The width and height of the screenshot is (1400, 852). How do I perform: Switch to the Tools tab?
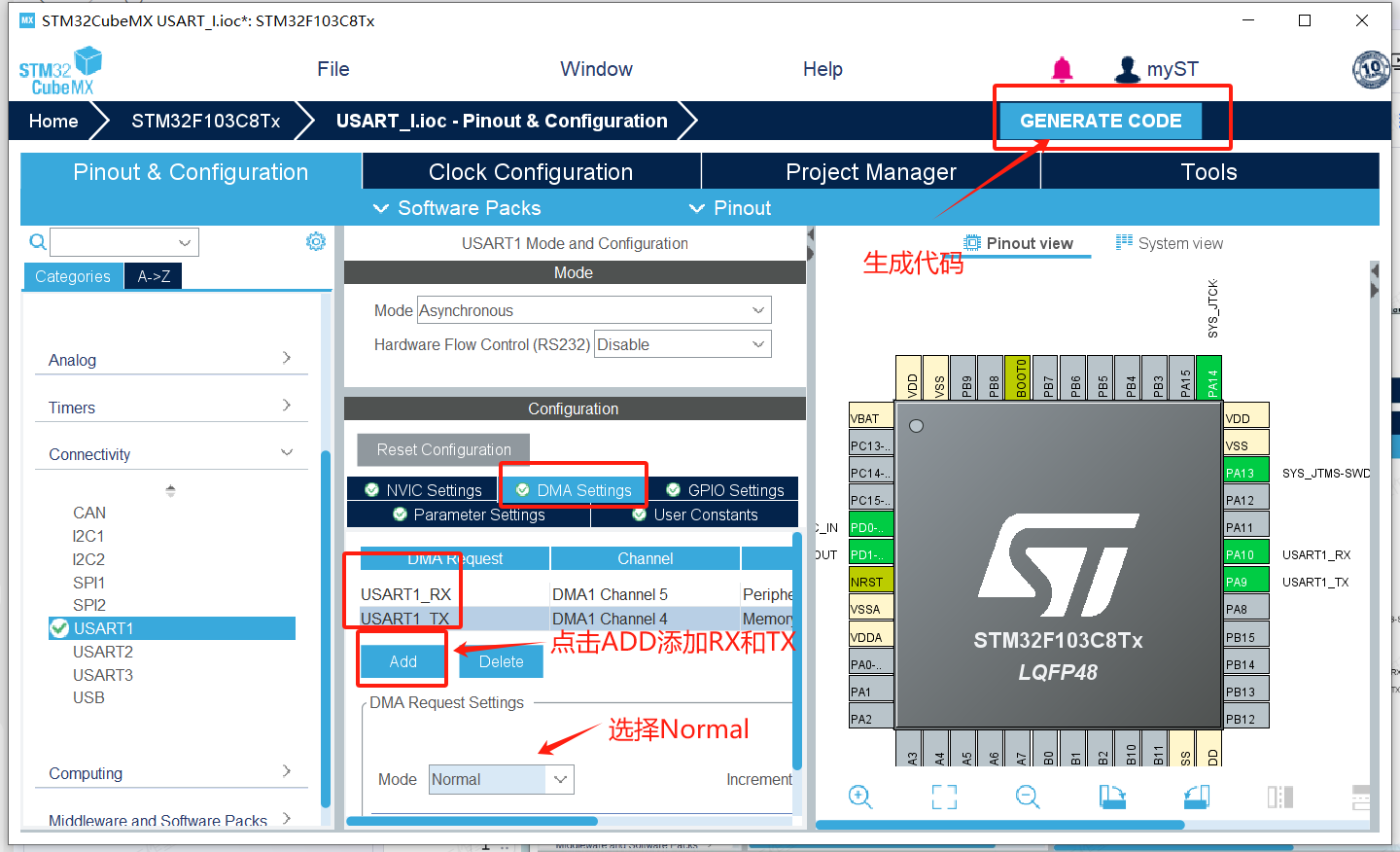coord(1209,172)
